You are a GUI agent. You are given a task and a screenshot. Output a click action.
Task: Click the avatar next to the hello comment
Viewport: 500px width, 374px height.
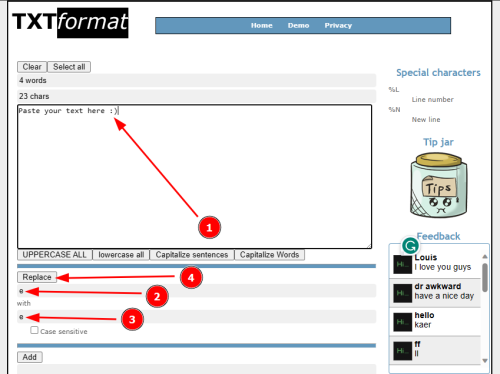(x=402, y=322)
